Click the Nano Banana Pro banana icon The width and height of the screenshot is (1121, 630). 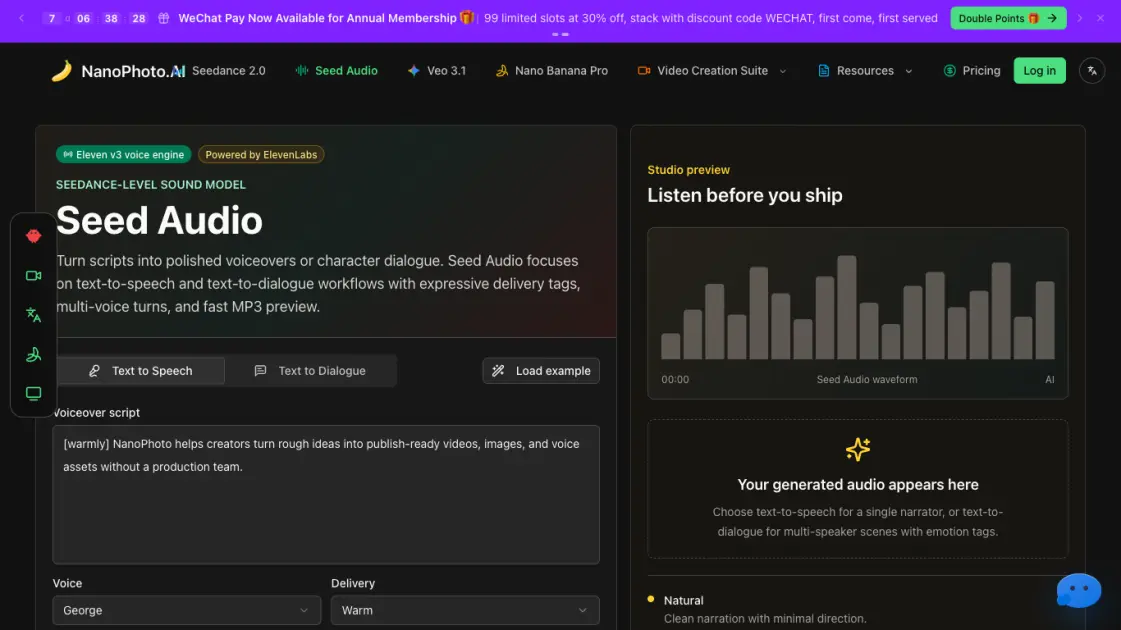[502, 71]
